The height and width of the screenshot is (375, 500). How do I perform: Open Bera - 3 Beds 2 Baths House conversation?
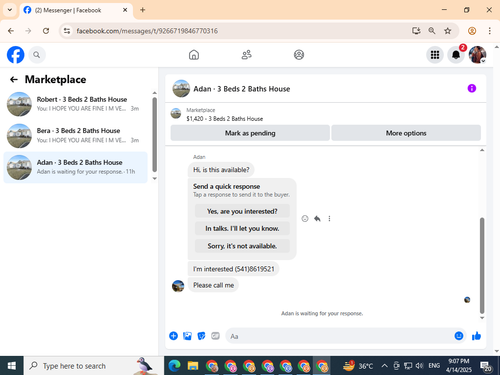point(76,135)
